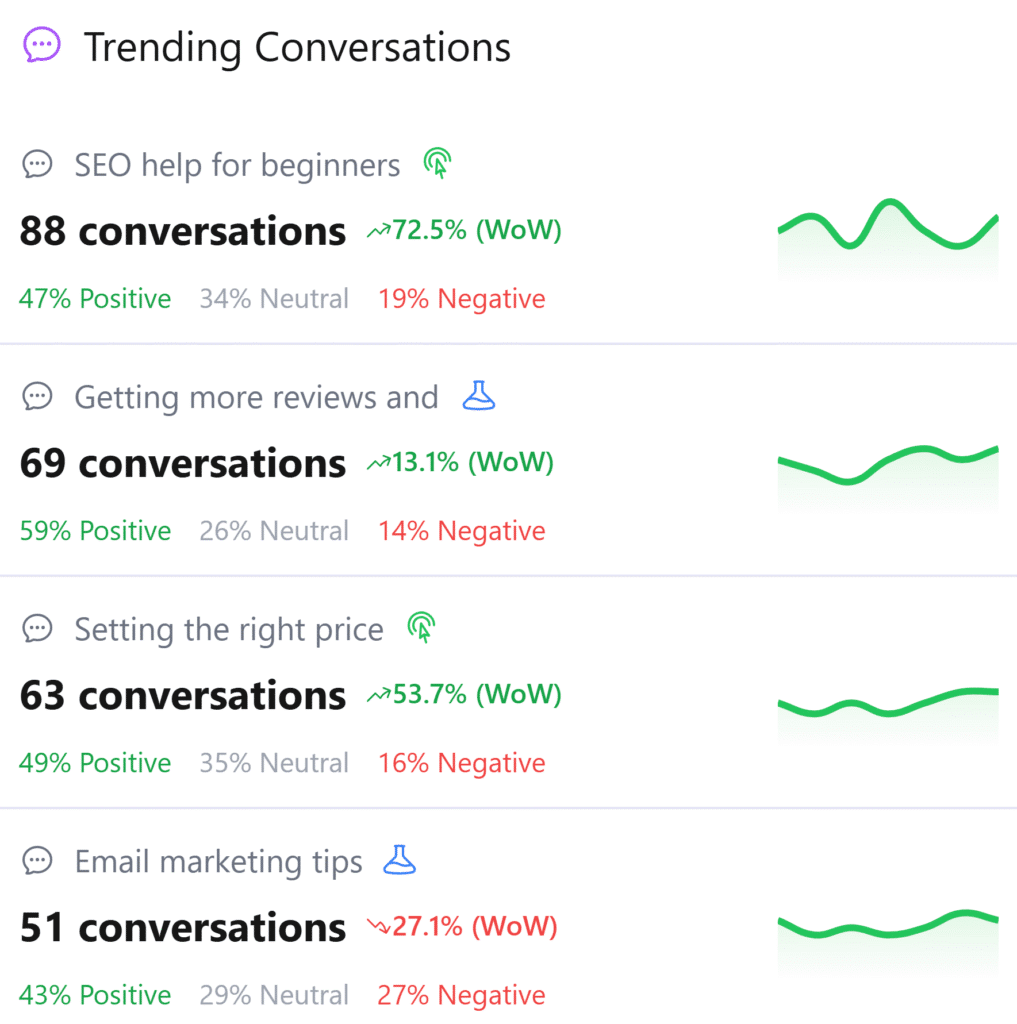The width and height of the screenshot is (1017, 1024).
Task: Open the flask icon next to Email marketing tips
Action: [x=400, y=860]
